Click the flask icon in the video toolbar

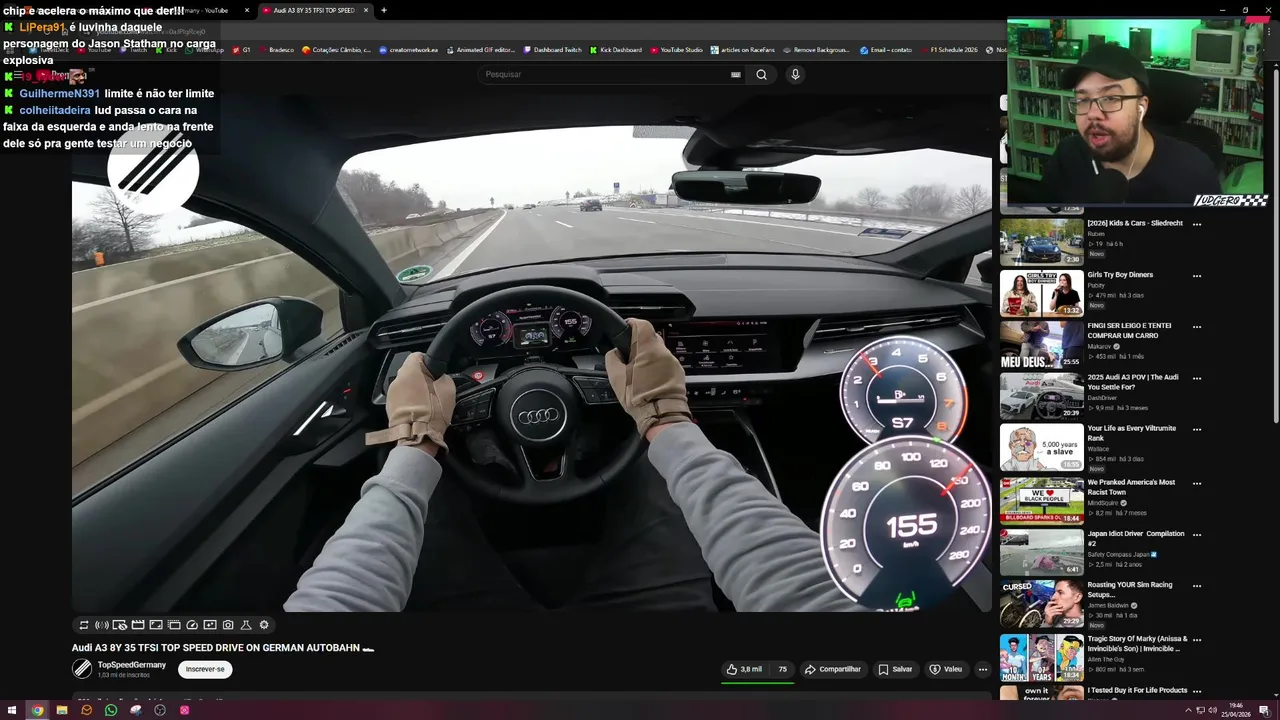[246, 625]
